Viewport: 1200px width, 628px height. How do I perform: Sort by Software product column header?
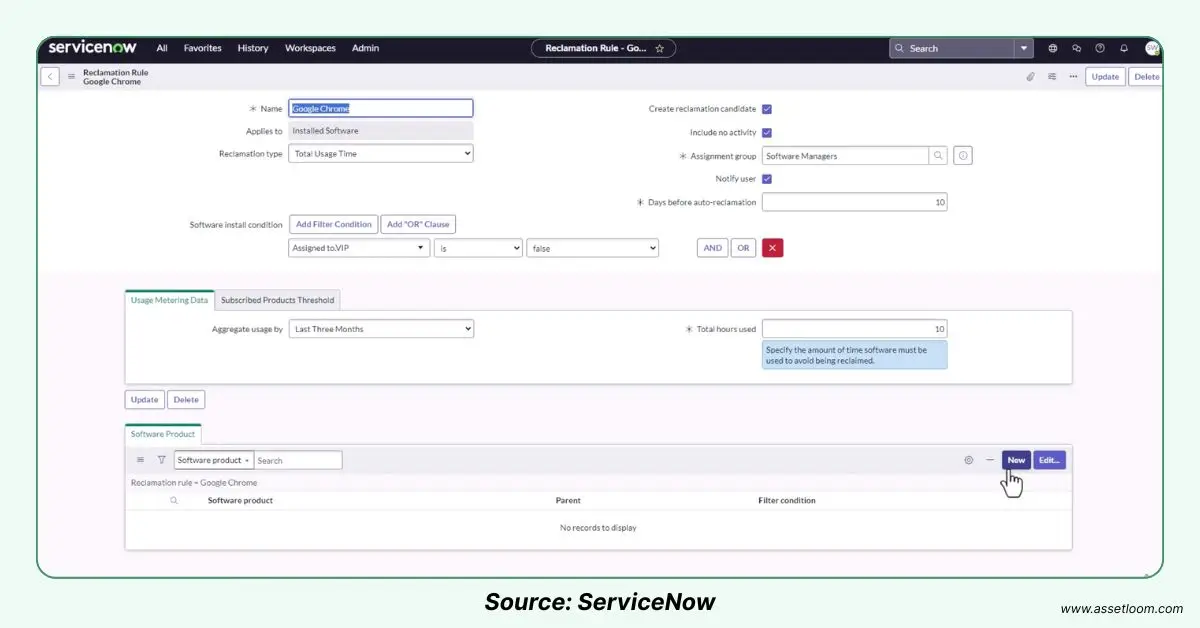pos(240,500)
